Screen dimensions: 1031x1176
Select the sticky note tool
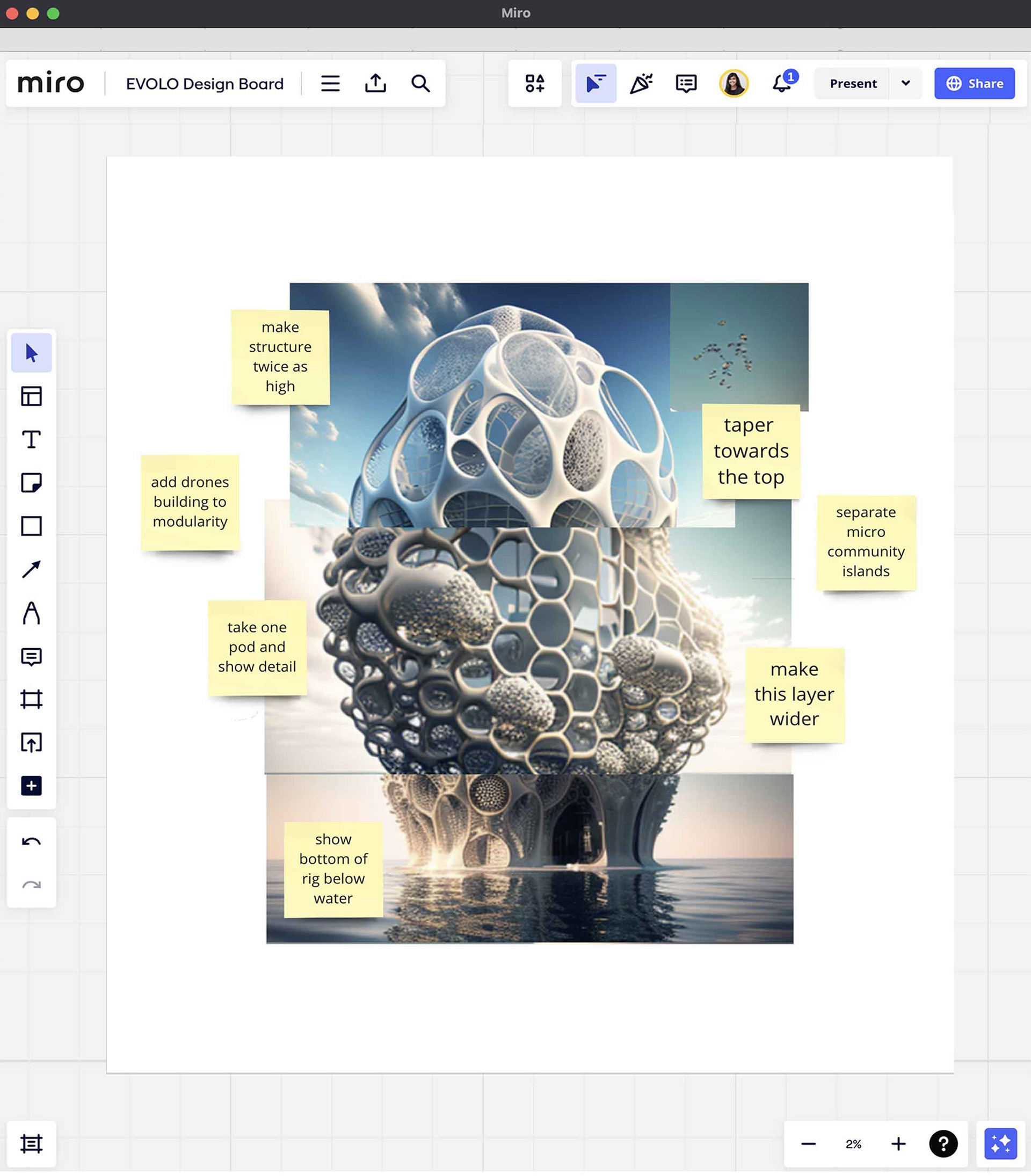[x=31, y=483]
